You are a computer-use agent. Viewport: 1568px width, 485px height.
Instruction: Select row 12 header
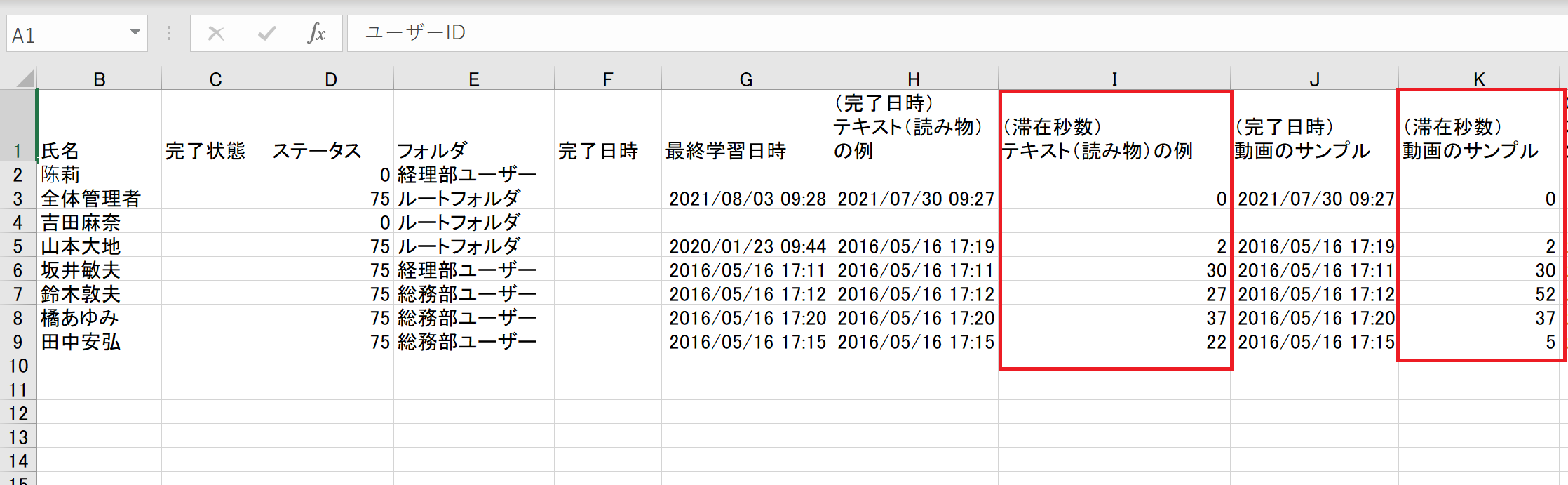[x=18, y=413]
